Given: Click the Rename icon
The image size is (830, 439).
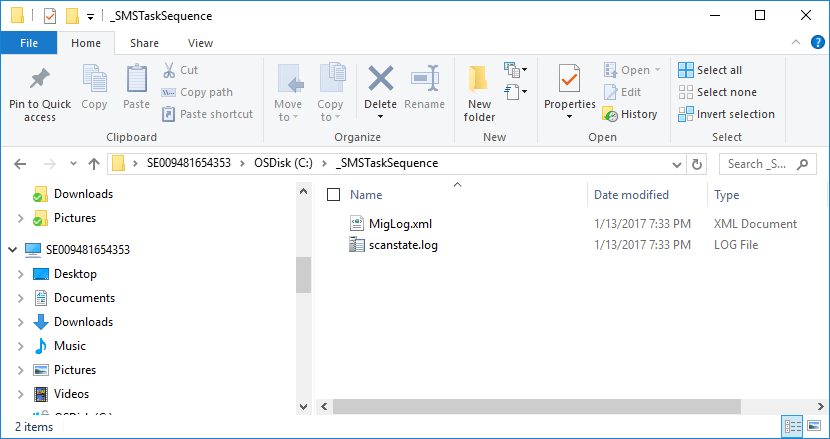Looking at the screenshot, I should 425,78.
